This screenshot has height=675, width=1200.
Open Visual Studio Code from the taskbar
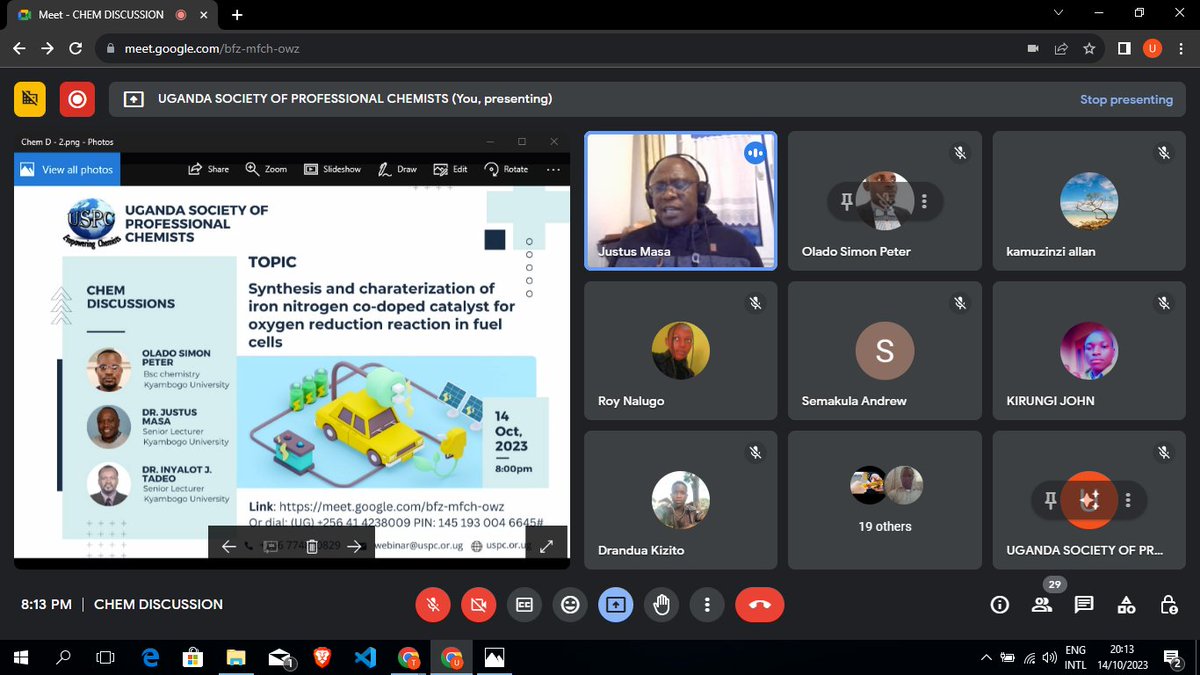coord(364,657)
